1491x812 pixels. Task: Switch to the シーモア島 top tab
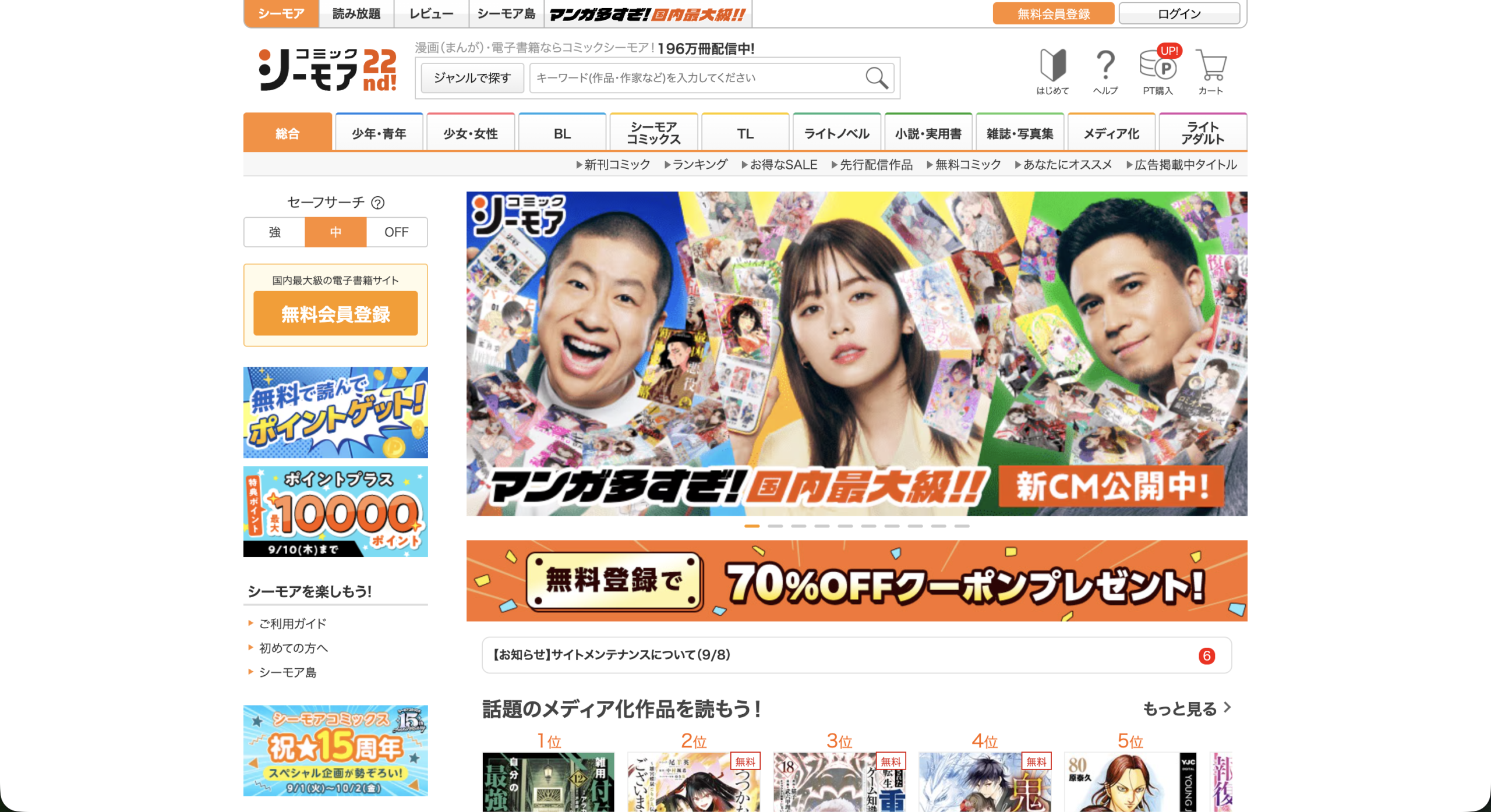[x=507, y=13]
